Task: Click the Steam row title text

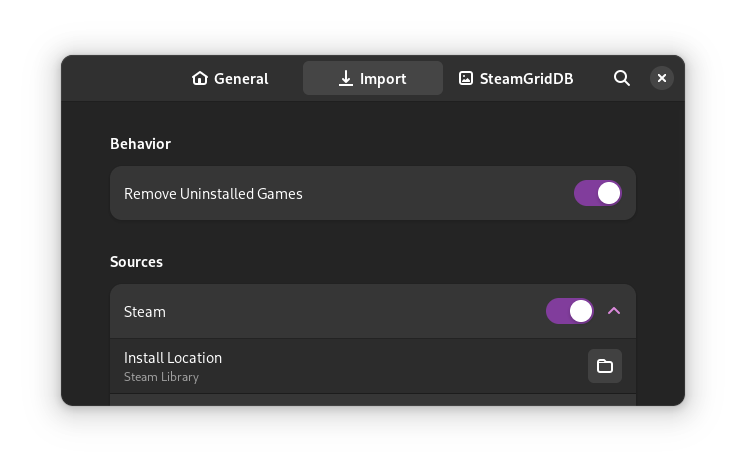Action: 145,312
